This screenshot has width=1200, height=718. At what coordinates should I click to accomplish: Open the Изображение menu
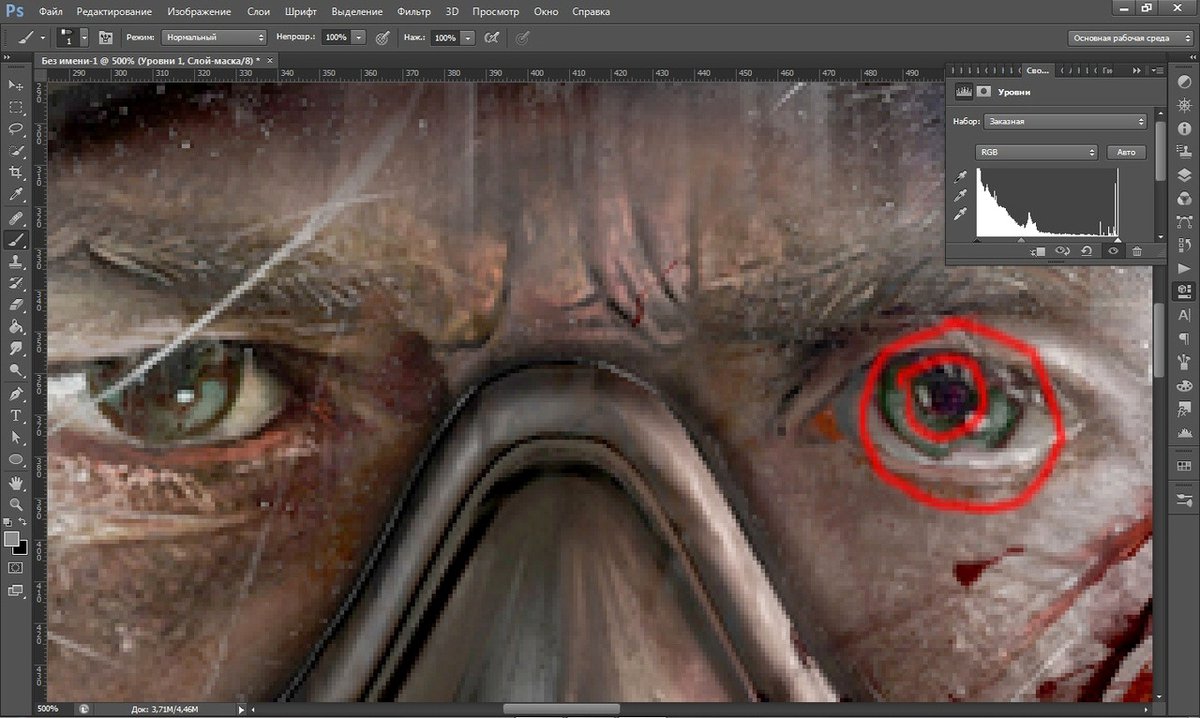tap(193, 12)
